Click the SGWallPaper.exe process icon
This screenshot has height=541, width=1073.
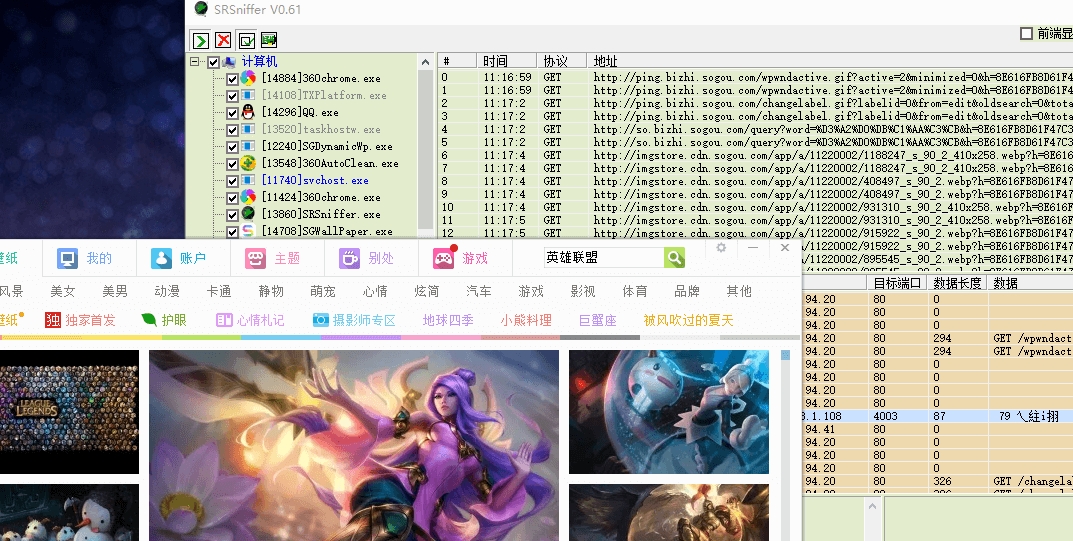coord(248,231)
